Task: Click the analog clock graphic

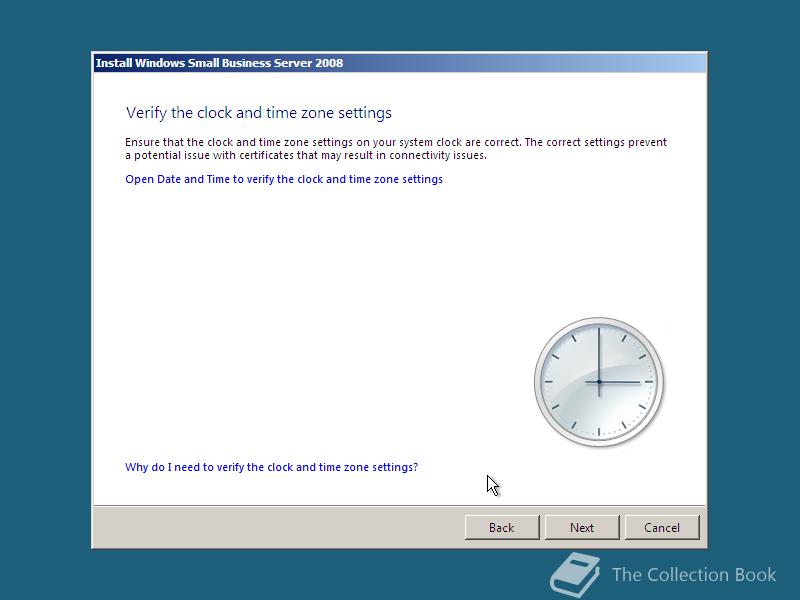Action: point(599,382)
